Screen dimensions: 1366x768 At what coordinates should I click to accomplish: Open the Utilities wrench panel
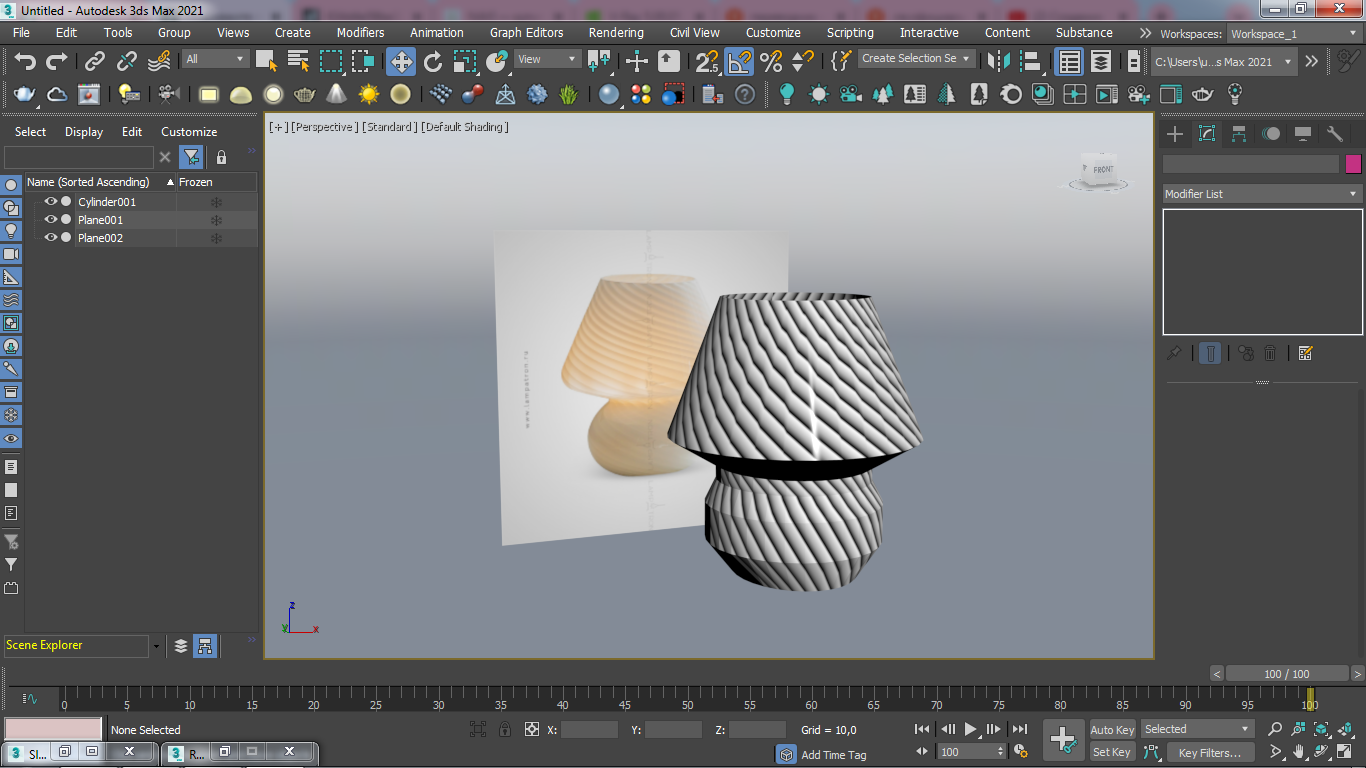1335,134
